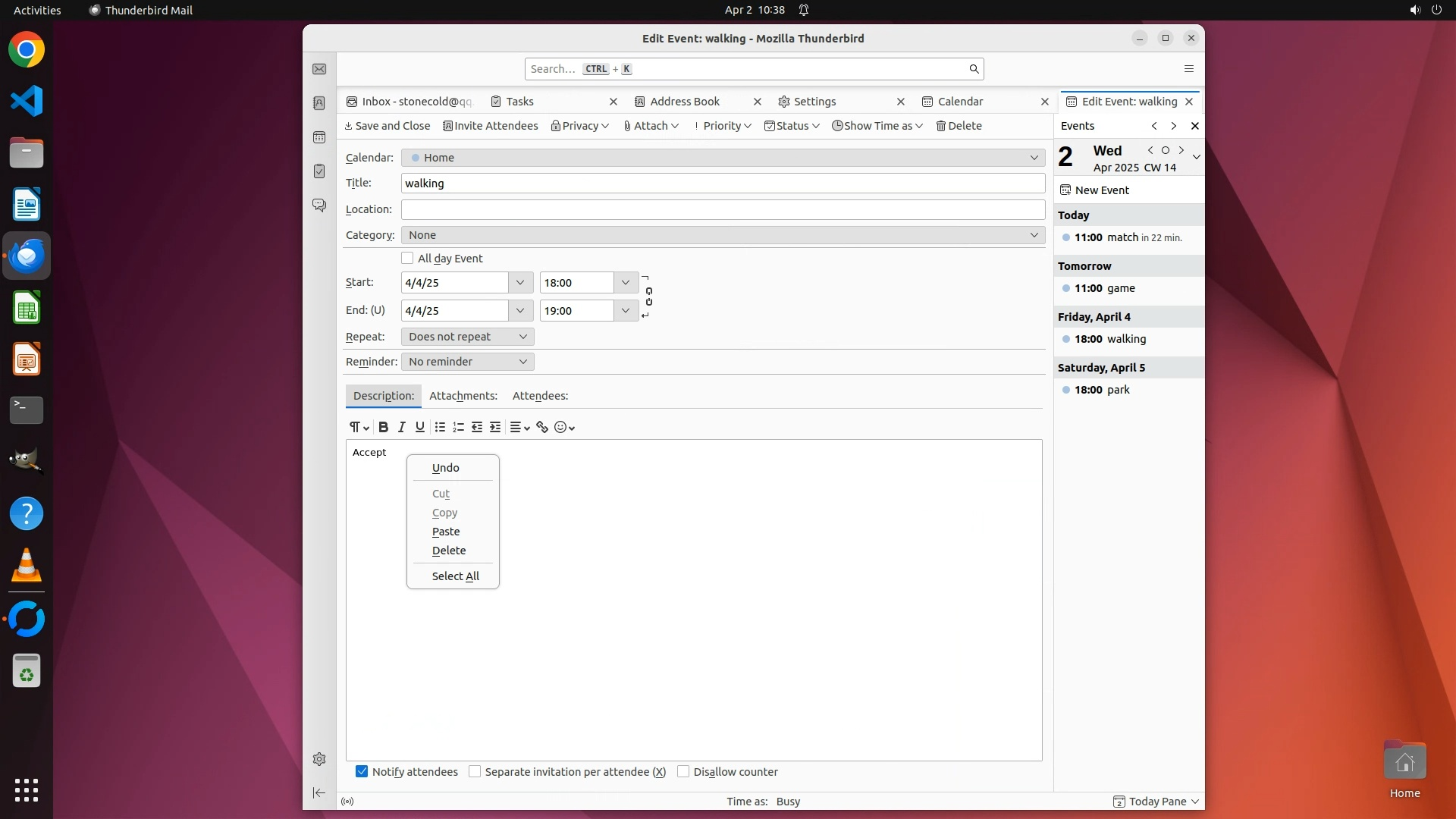Open the Chat icon in sidebar
Viewport: 1456px width, 819px height.
click(x=319, y=205)
